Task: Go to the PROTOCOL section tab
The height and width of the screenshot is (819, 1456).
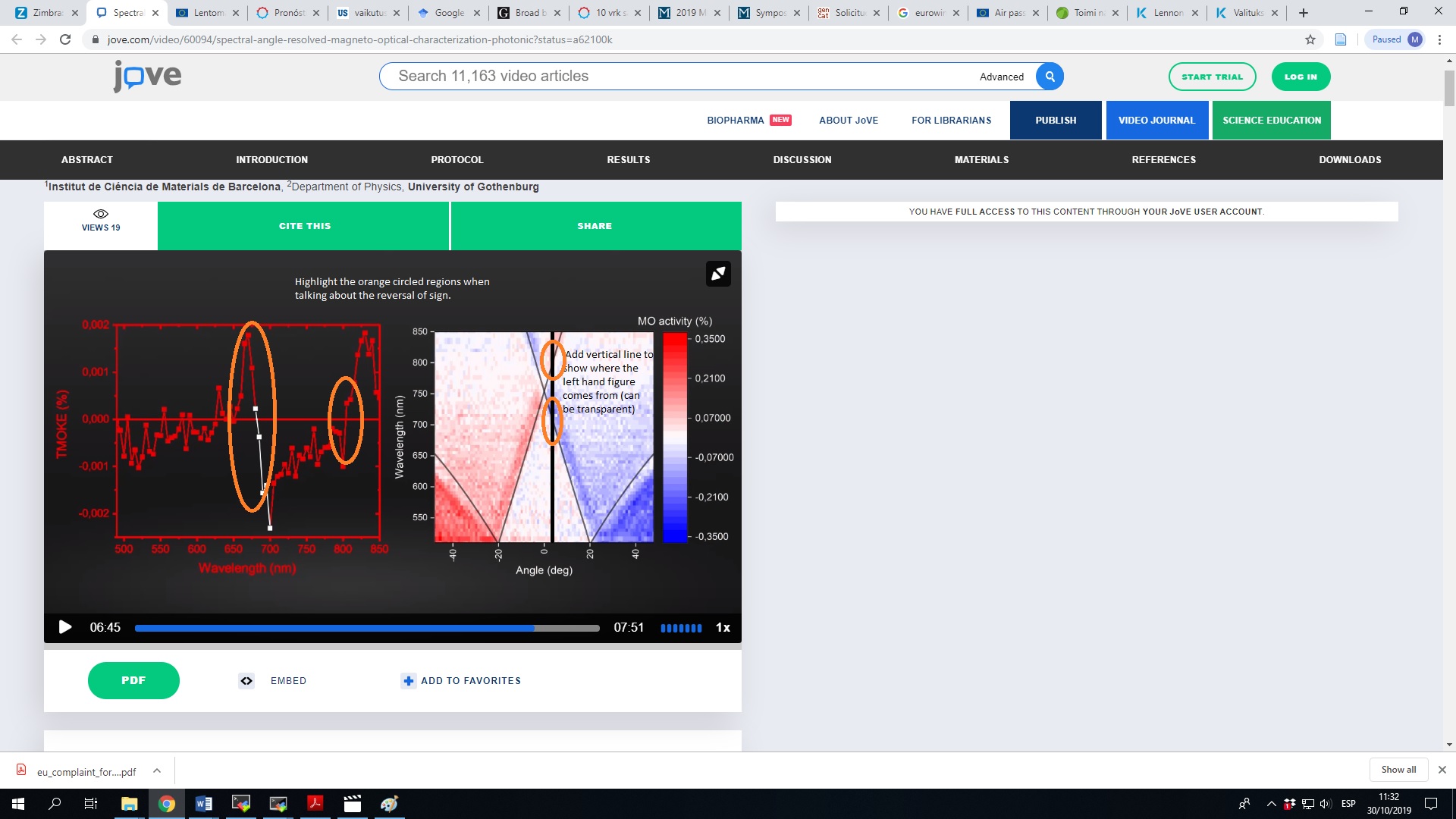Action: 457,160
